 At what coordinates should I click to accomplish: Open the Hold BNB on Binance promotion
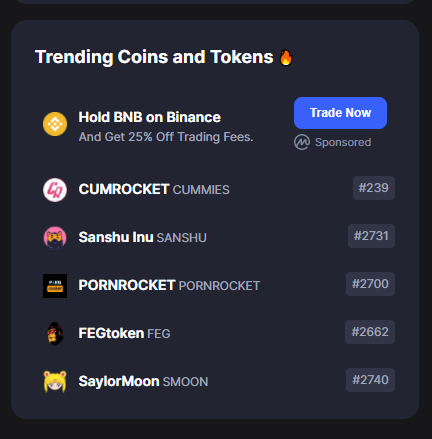(150, 117)
